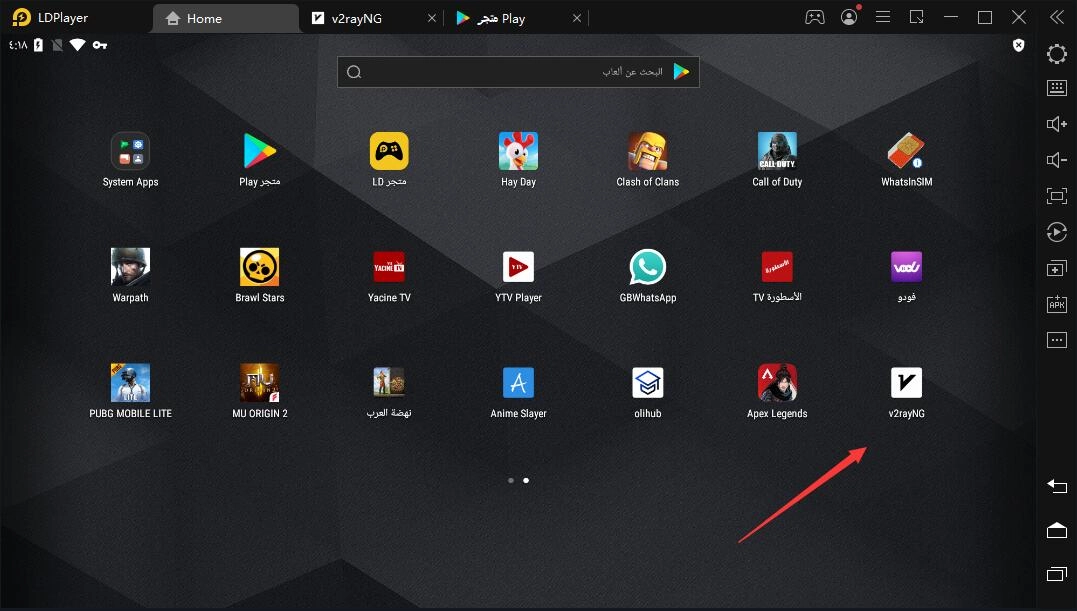Open the System Apps folder
The width and height of the screenshot is (1077, 611).
tap(131, 151)
